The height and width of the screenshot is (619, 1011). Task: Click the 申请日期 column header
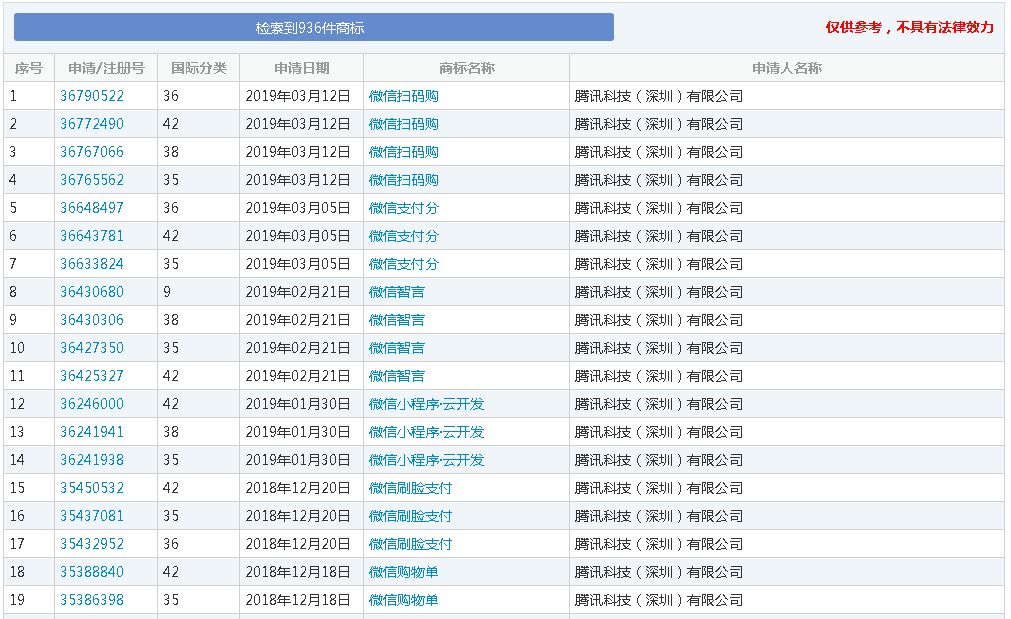tap(301, 68)
